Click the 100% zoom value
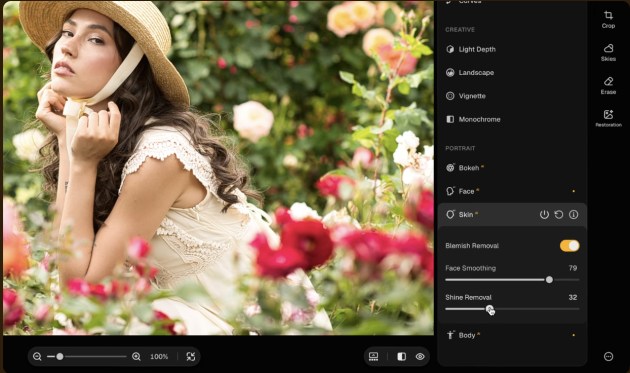630x373 pixels. pos(159,357)
